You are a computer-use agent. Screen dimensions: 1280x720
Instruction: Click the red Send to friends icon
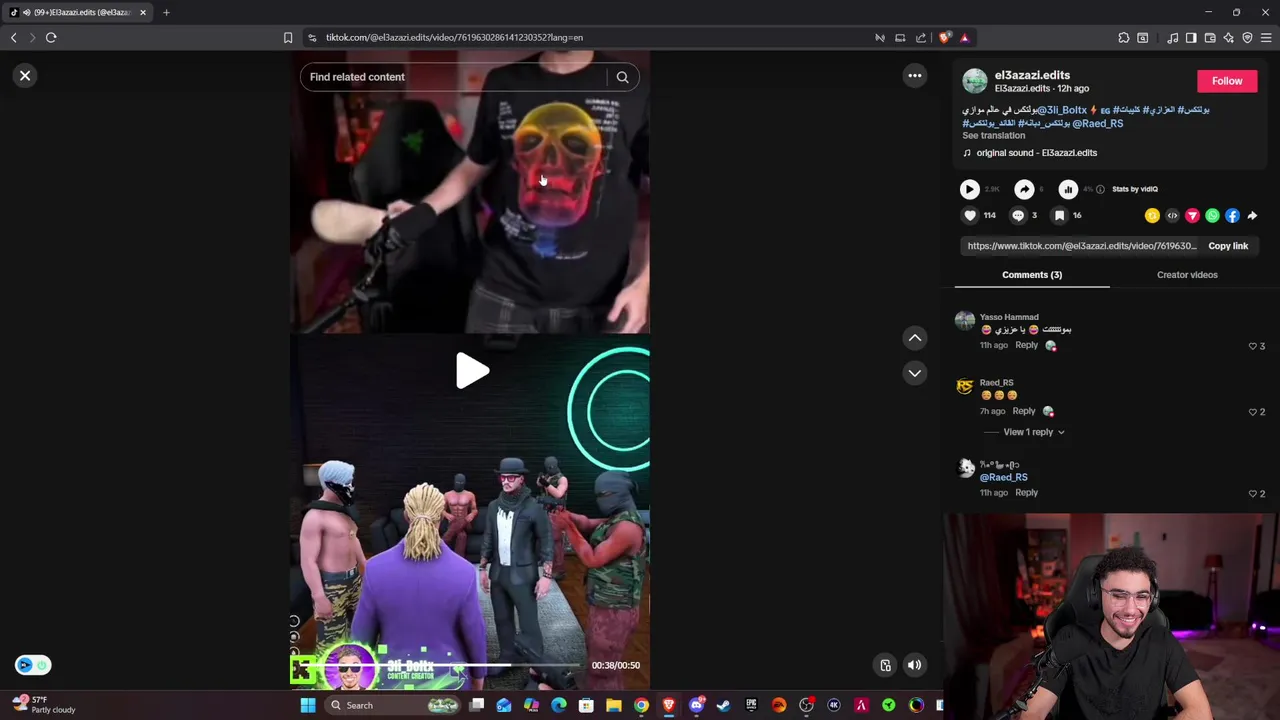(1192, 216)
